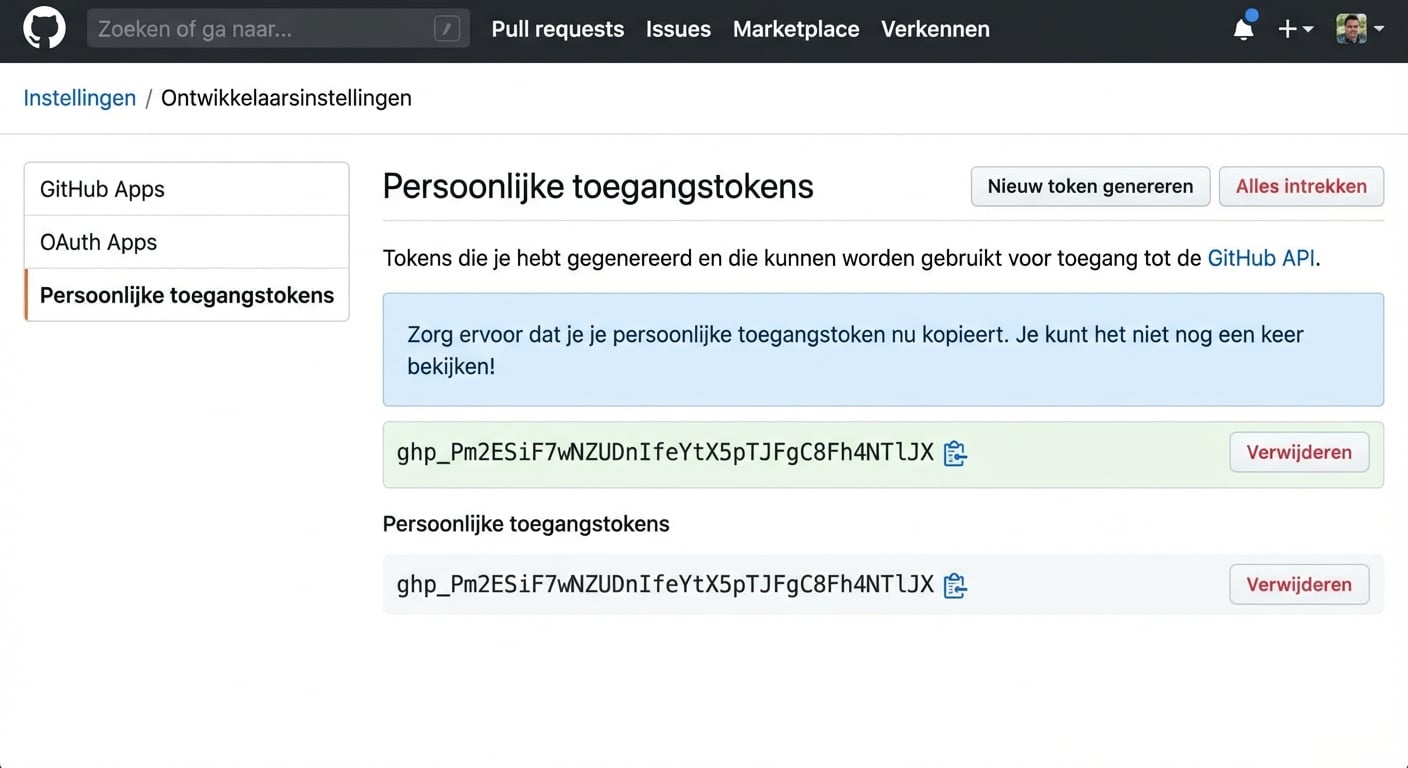Select Pull requests in the navigation
This screenshot has height=768, width=1408.
[557, 29]
